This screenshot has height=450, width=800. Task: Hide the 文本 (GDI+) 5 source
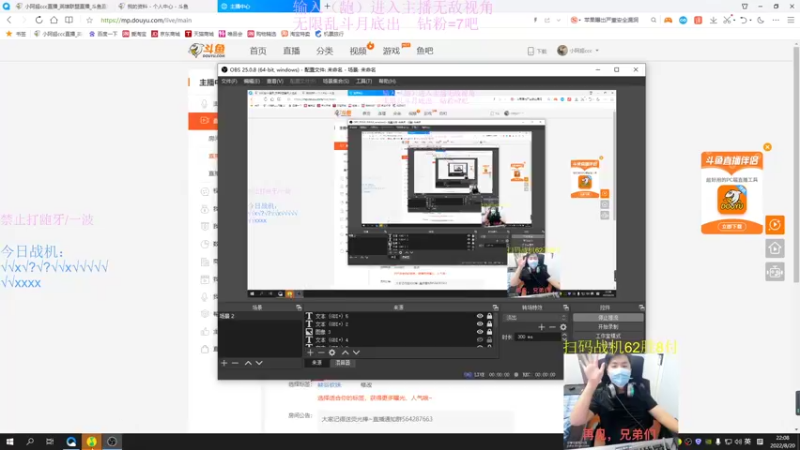(x=480, y=316)
